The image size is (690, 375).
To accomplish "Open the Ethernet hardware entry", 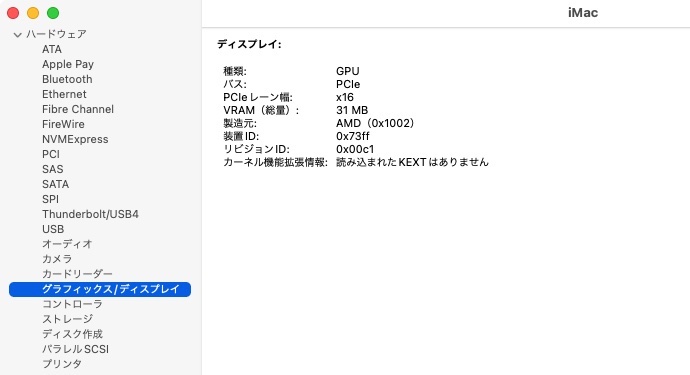I will click(64, 94).
